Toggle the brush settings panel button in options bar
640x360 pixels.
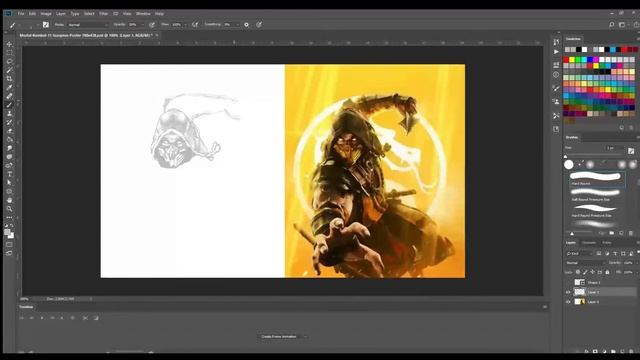(x=46, y=25)
